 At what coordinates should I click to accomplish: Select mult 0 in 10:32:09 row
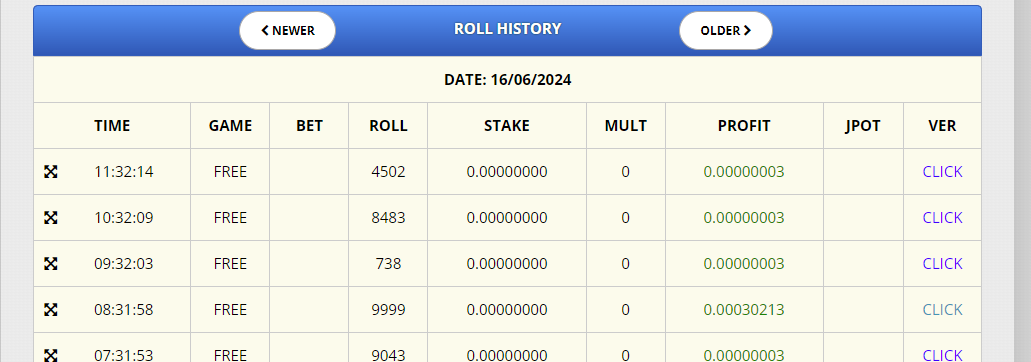click(x=625, y=217)
